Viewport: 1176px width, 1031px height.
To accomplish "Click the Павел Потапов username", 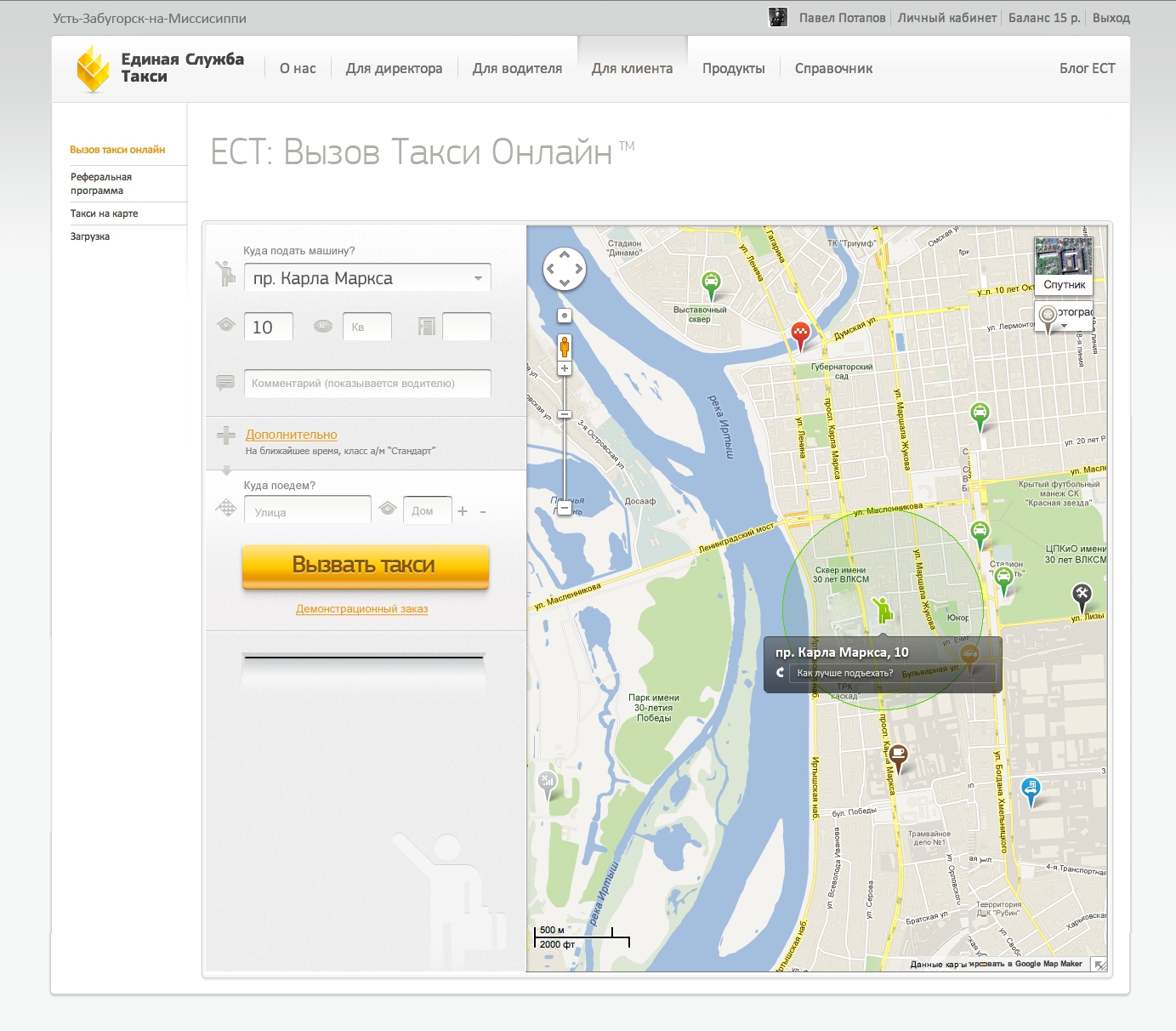I will (842, 17).
